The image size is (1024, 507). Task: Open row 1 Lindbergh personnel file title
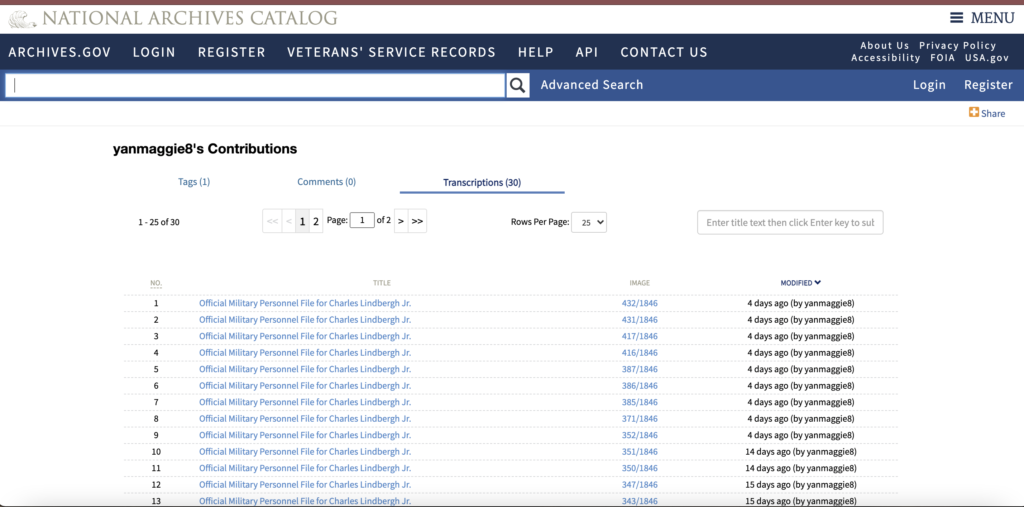tap(305, 303)
